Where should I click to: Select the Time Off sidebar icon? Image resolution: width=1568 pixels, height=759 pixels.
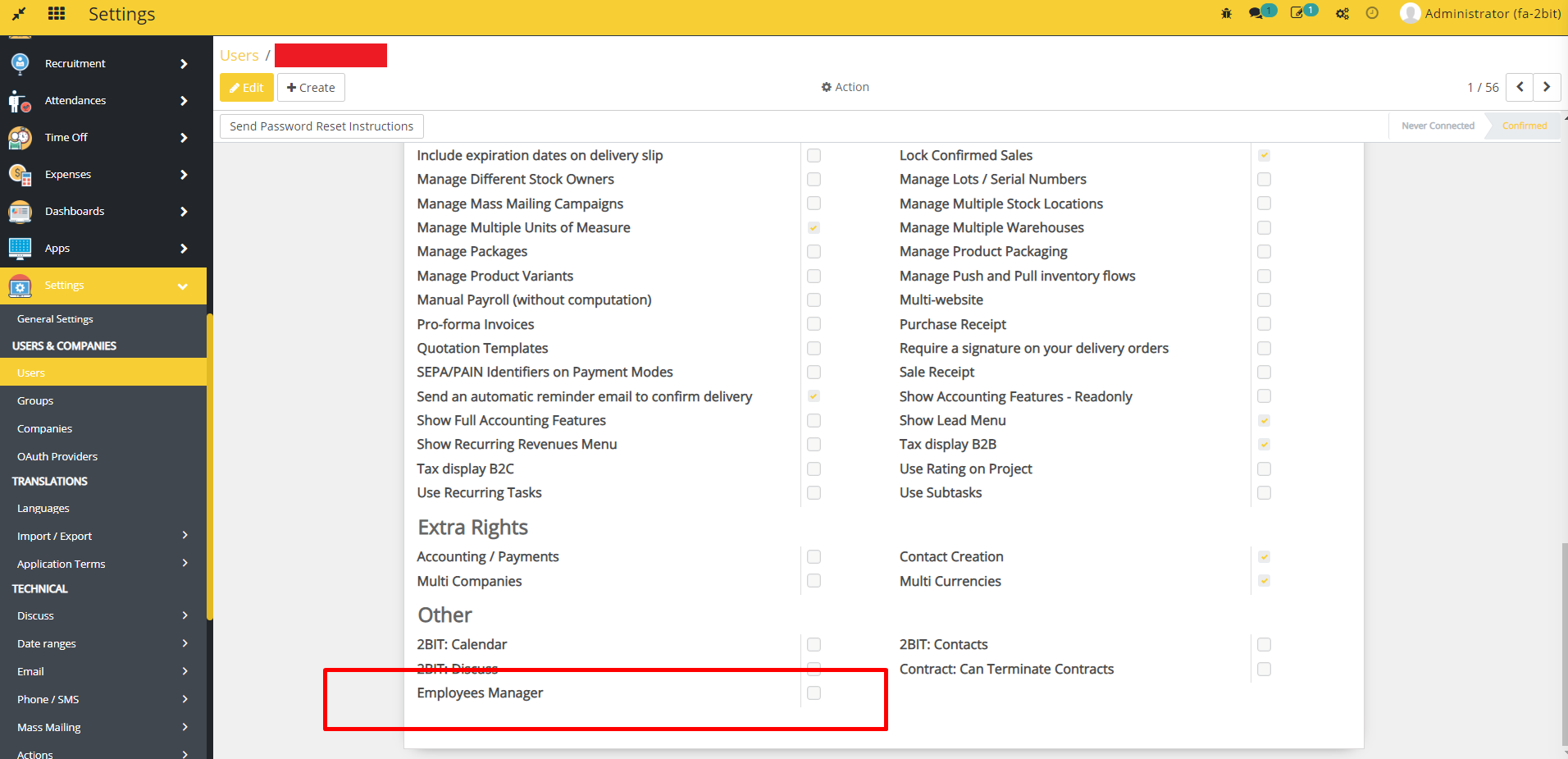click(x=19, y=138)
